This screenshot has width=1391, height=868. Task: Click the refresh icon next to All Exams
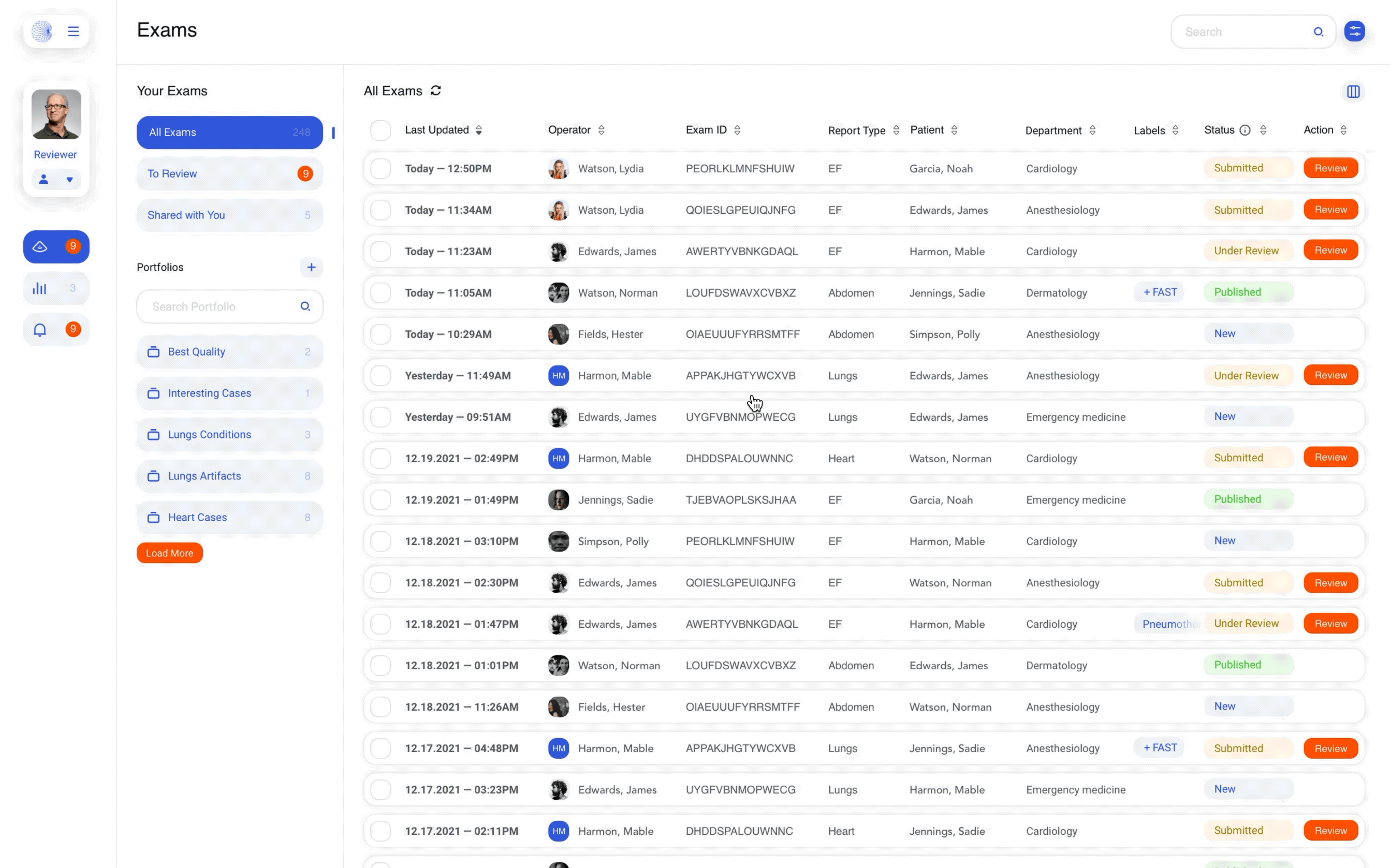pyautogui.click(x=436, y=91)
